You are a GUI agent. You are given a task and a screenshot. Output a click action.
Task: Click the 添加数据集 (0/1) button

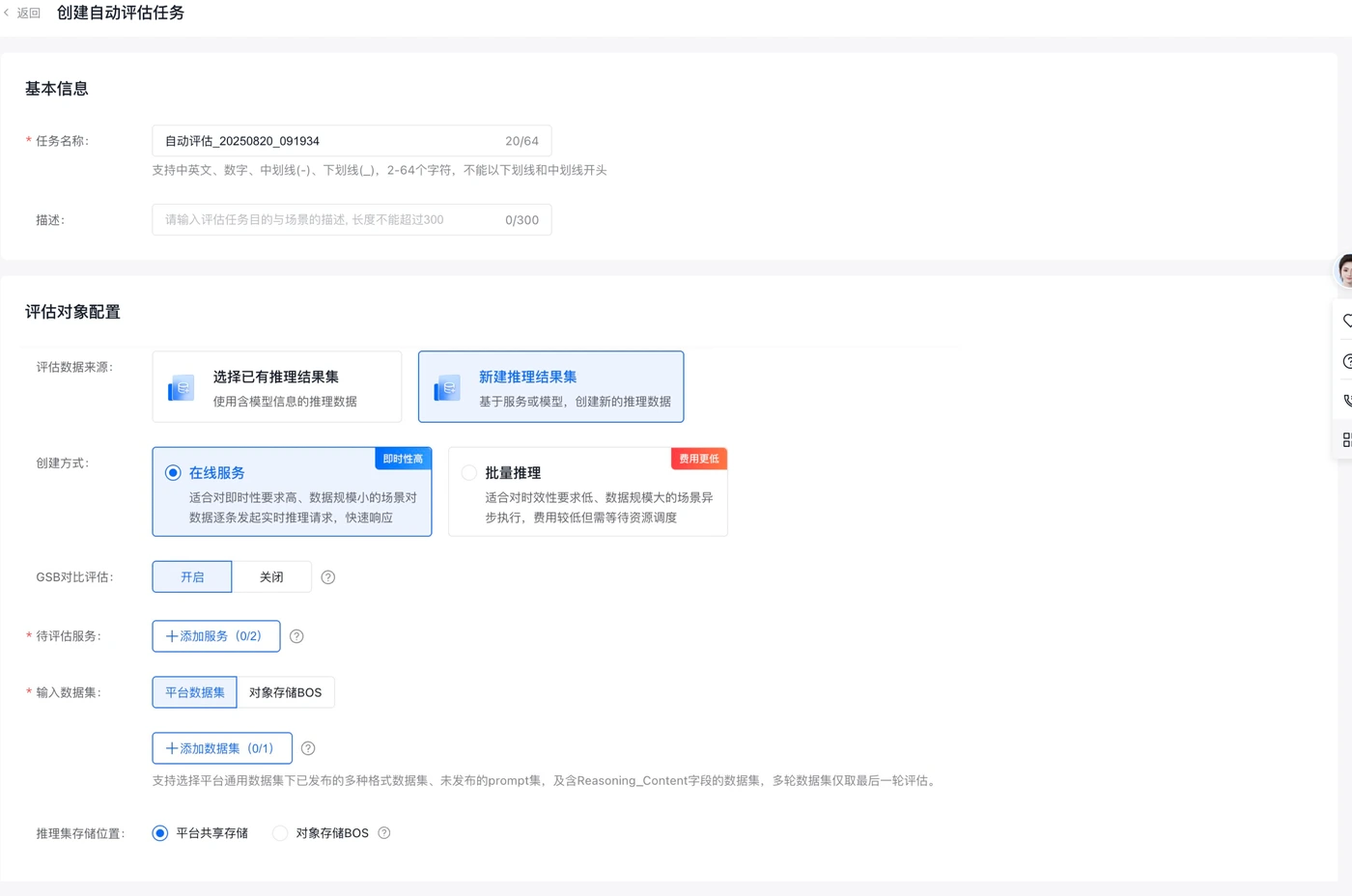point(222,748)
